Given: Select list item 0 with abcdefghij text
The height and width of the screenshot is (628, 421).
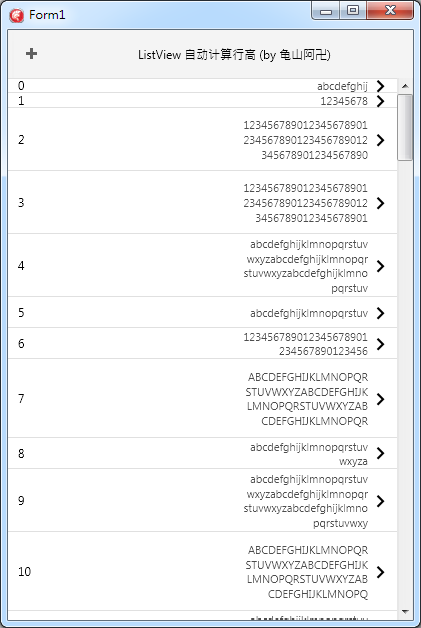Looking at the screenshot, I should pyautogui.click(x=203, y=86).
